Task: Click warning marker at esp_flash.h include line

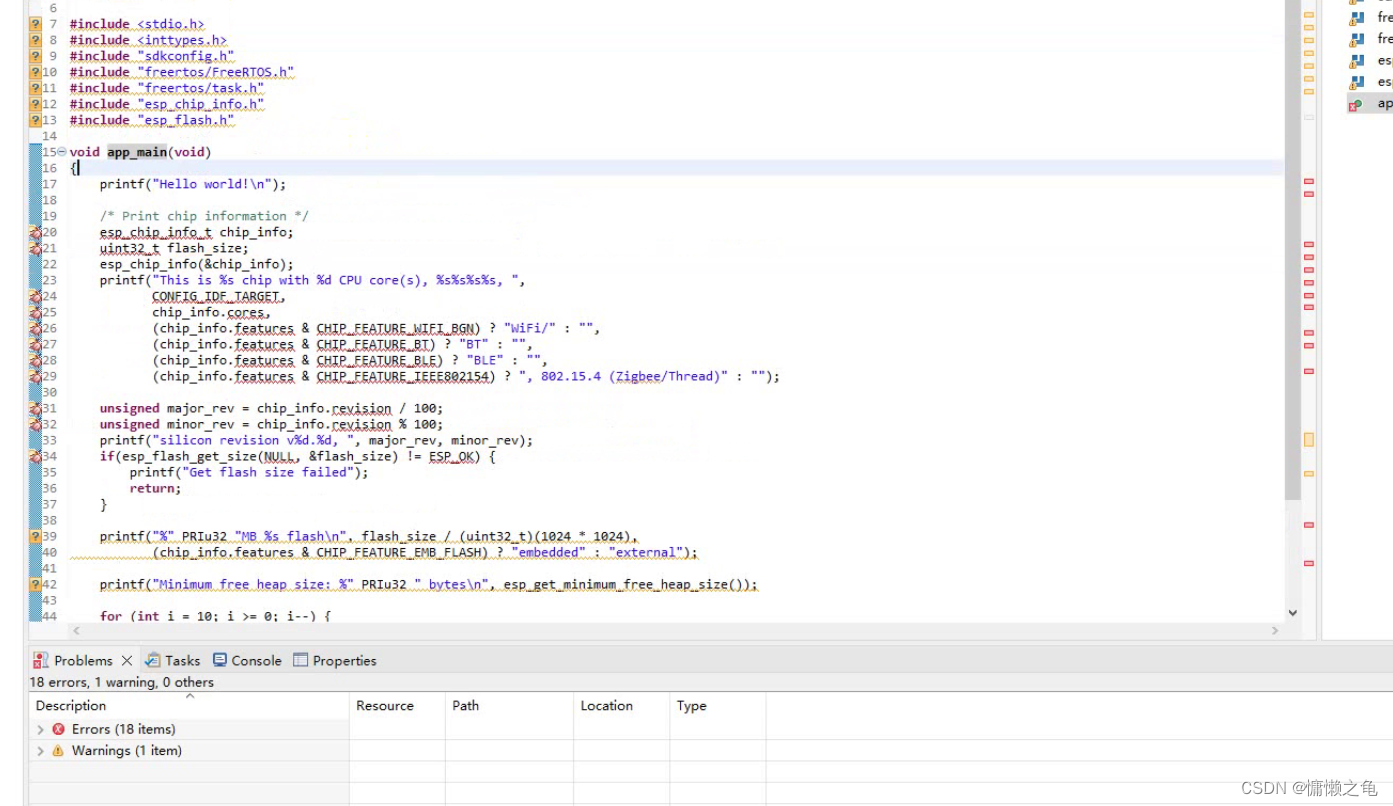Action: [x=36, y=120]
